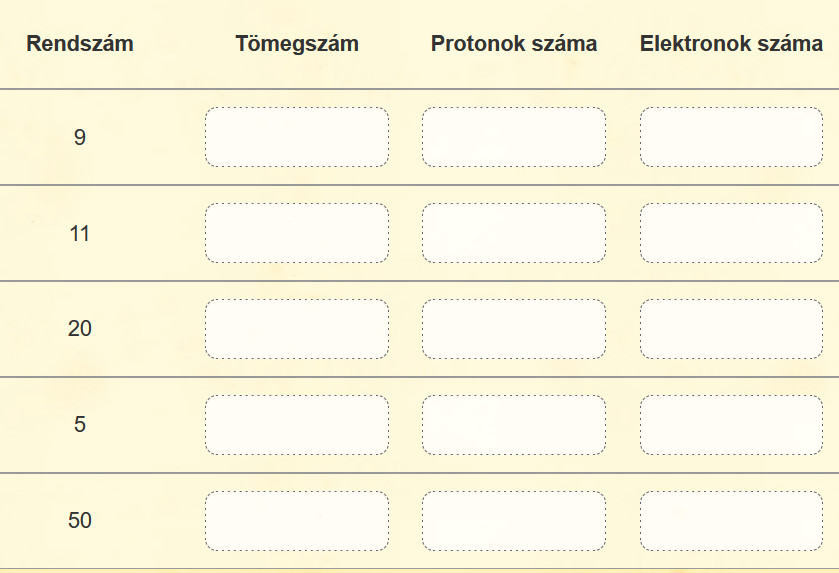Image resolution: width=839 pixels, height=573 pixels.
Task: Click the Elektronok száma column header
Action: click(x=731, y=44)
